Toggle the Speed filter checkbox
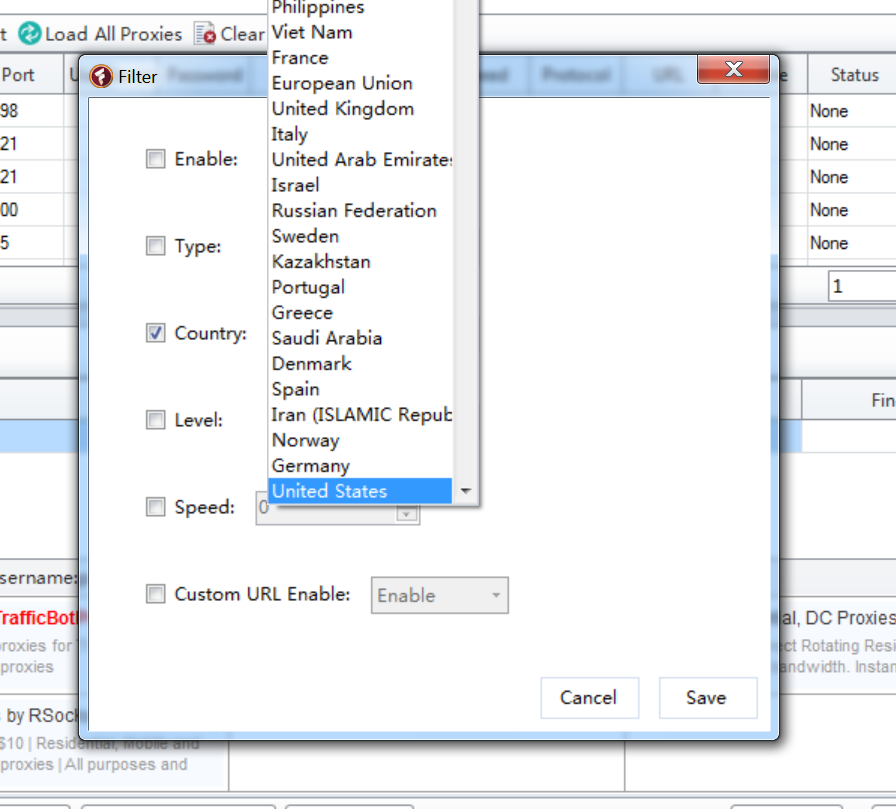The height and width of the screenshot is (809, 896). point(156,507)
